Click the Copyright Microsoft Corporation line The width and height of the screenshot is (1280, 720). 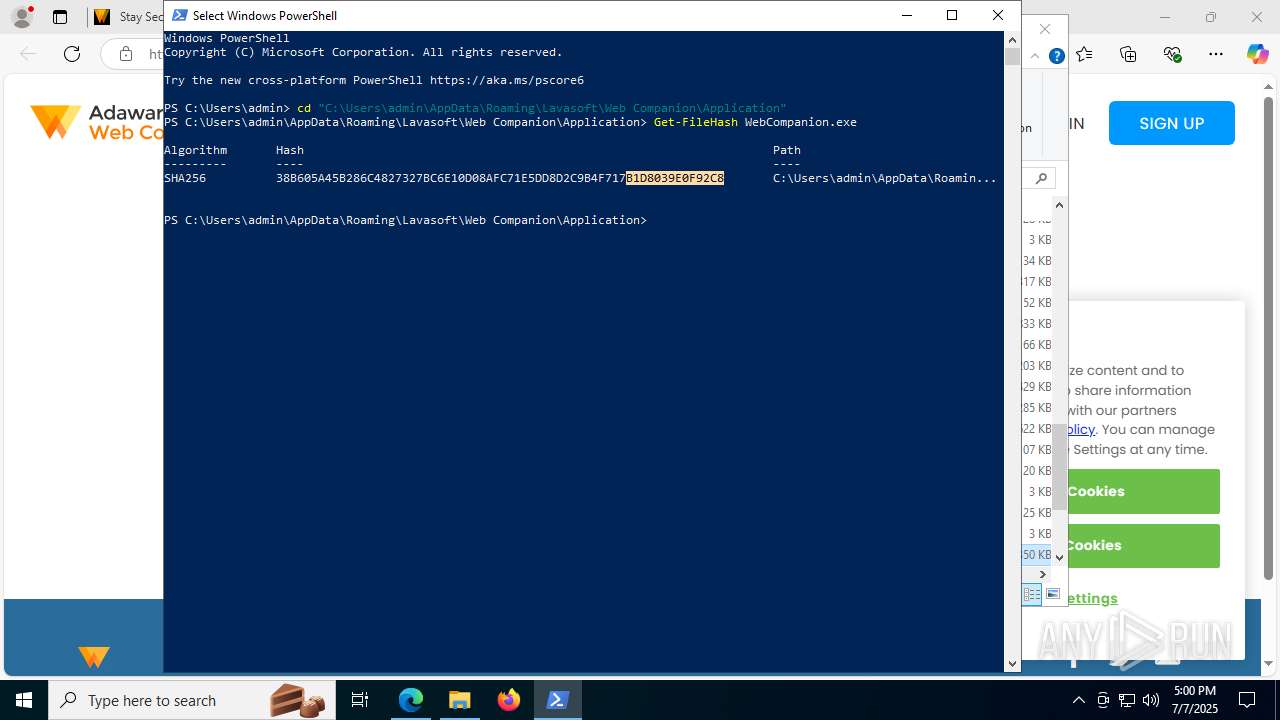363,52
